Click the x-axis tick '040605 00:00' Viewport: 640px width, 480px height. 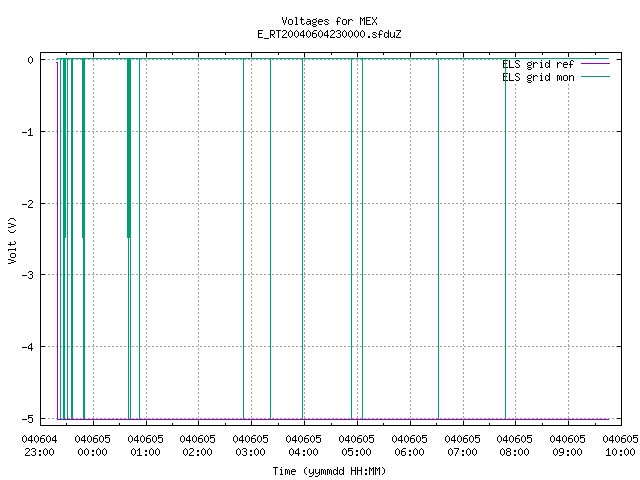(93, 446)
